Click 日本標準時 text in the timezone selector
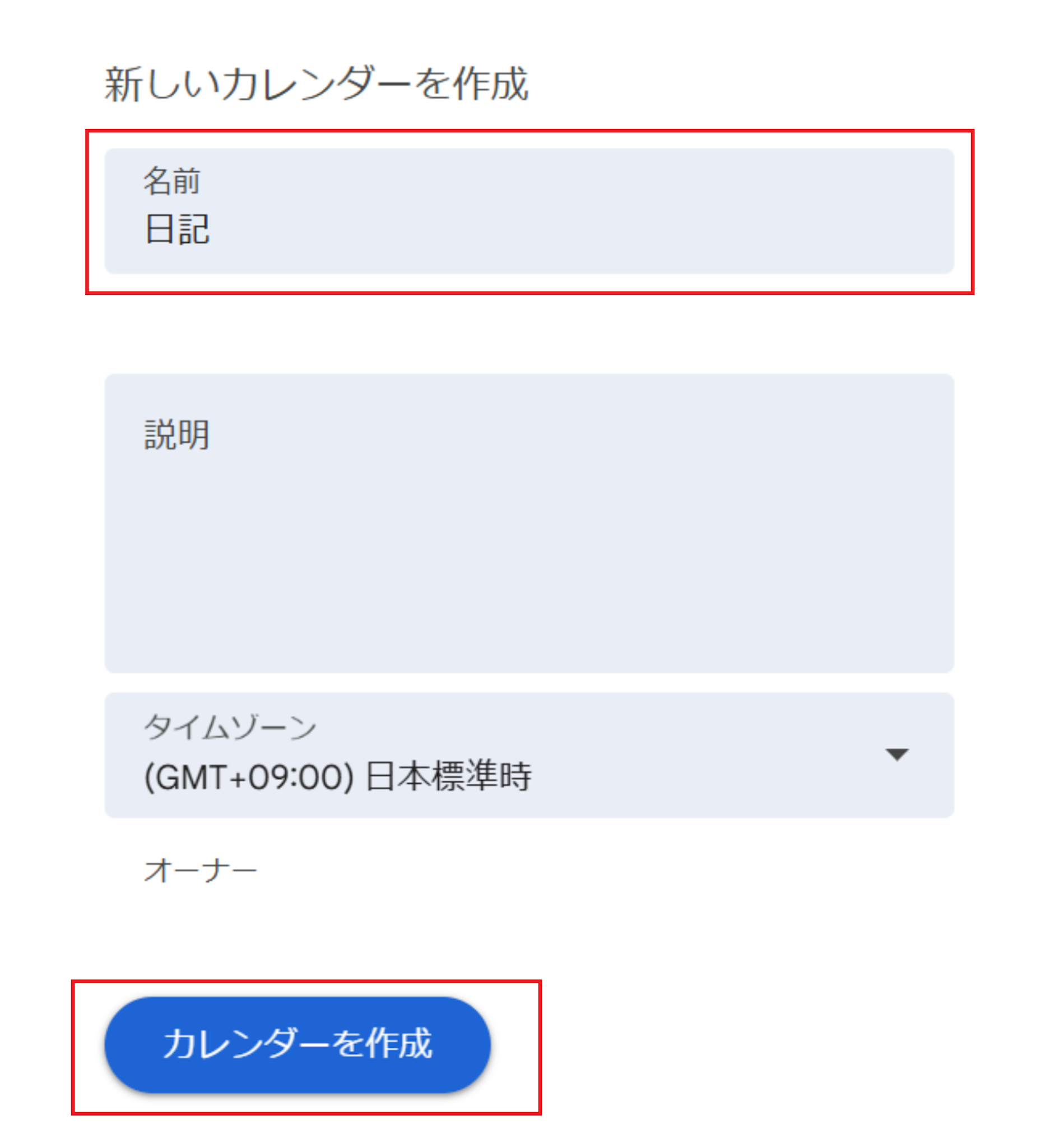This screenshot has height=1148, width=1059. coord(448,776)
